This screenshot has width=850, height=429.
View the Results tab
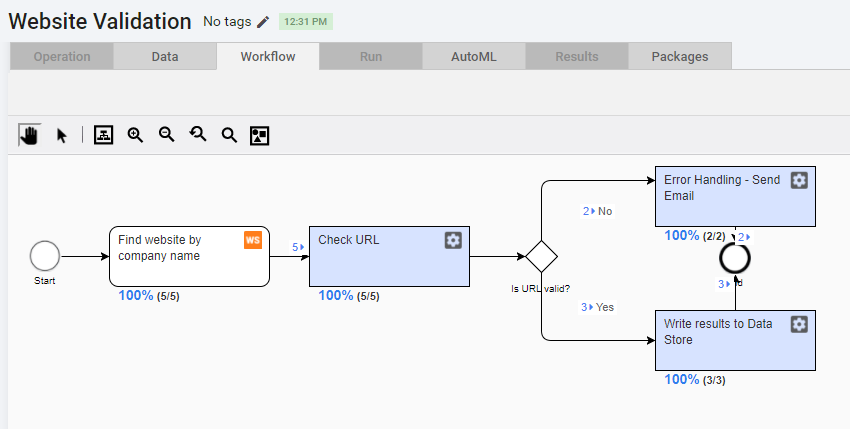(577, 56)
